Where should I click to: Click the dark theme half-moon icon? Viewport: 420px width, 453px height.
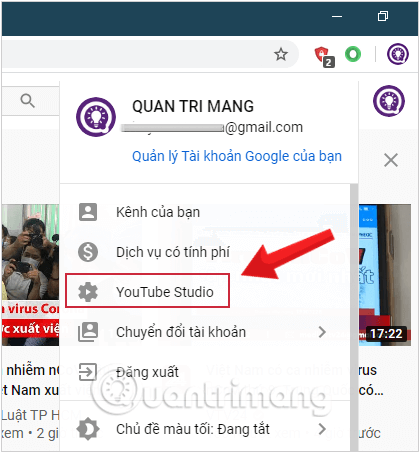(x=88, y=429)
